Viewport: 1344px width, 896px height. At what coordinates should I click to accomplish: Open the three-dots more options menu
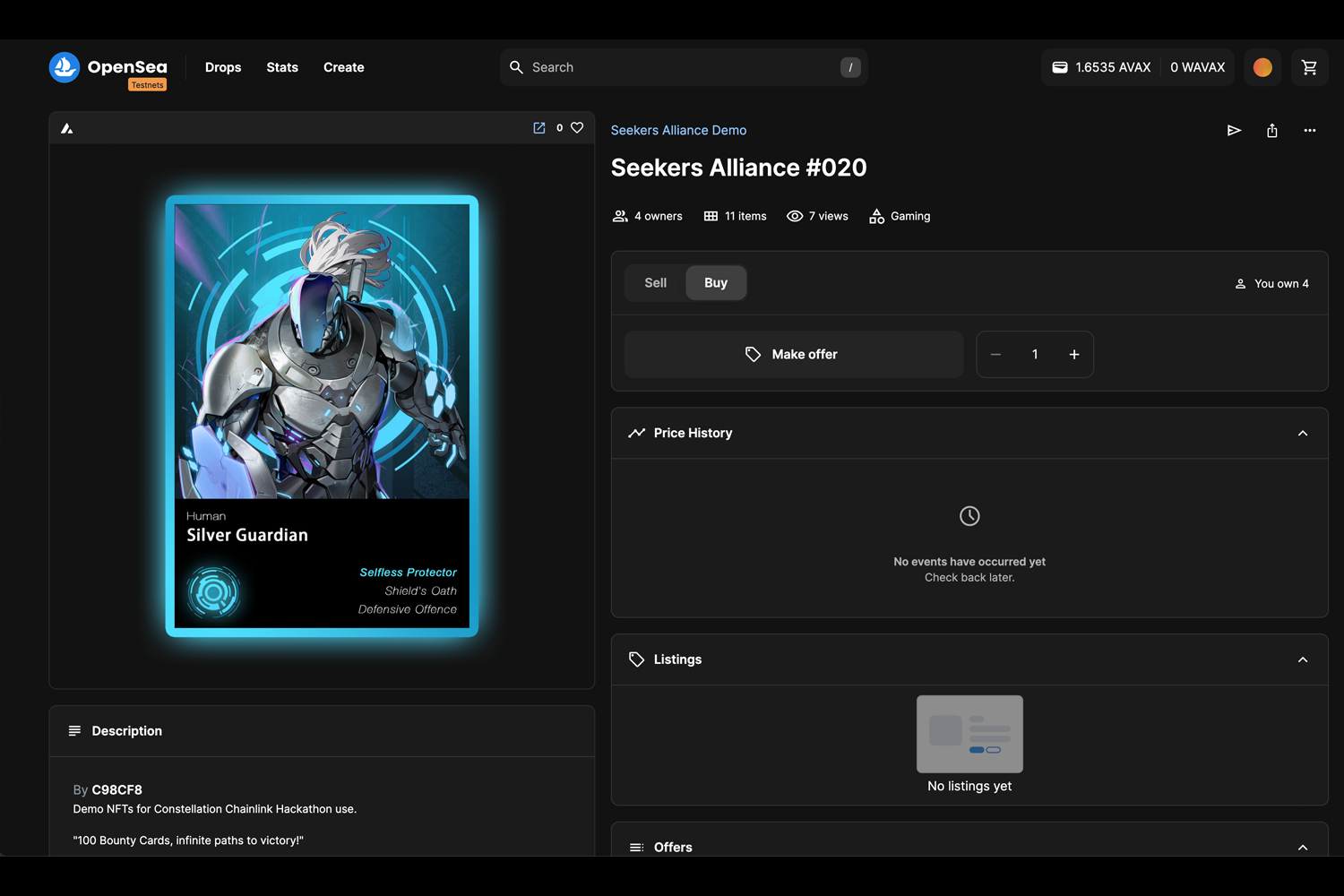coord(1310,131)
